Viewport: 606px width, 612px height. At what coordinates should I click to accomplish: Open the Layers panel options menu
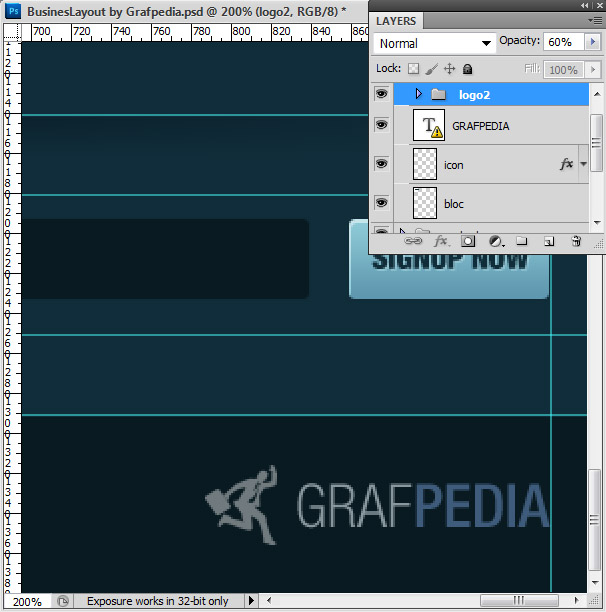595,20
